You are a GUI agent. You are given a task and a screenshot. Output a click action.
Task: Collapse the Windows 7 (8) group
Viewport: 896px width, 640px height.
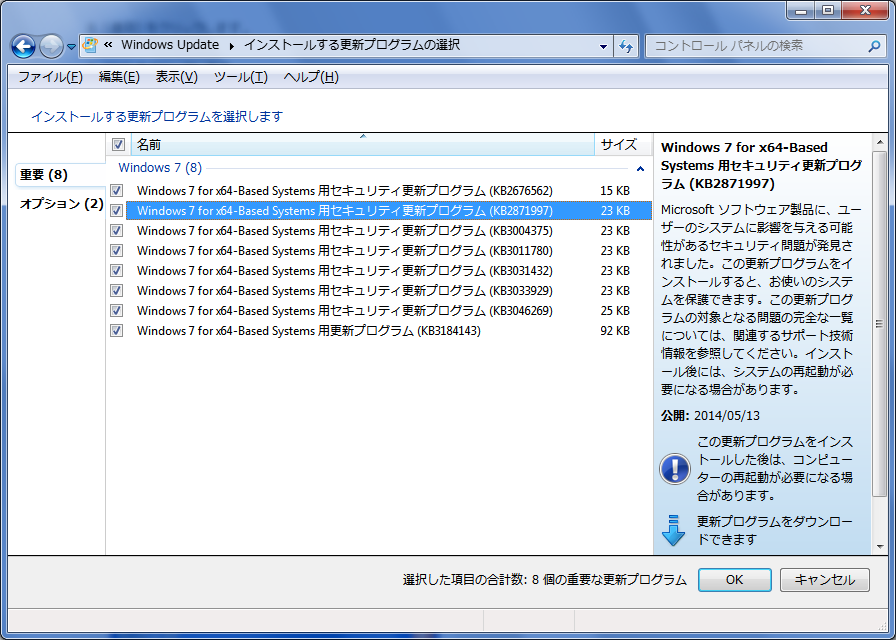pos(640,170)
